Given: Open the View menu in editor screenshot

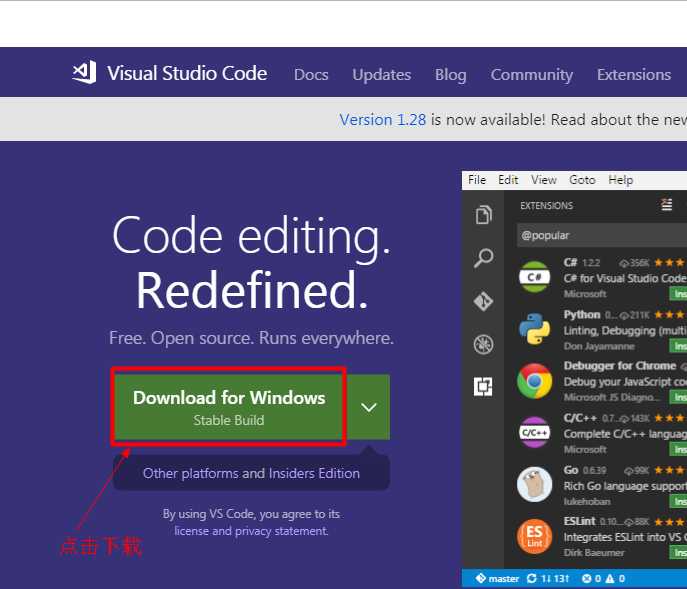Looking at the screenshot, I should click(544, 180).
